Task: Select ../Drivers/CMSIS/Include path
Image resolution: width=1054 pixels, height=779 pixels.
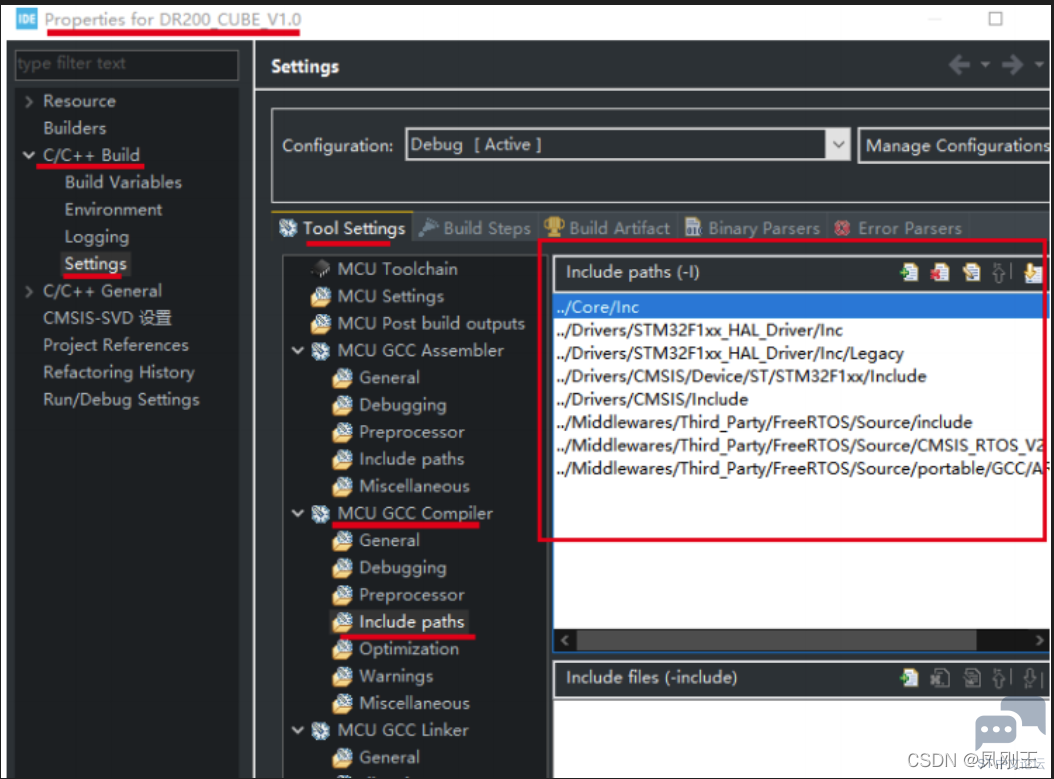Action: coord(800,399)
